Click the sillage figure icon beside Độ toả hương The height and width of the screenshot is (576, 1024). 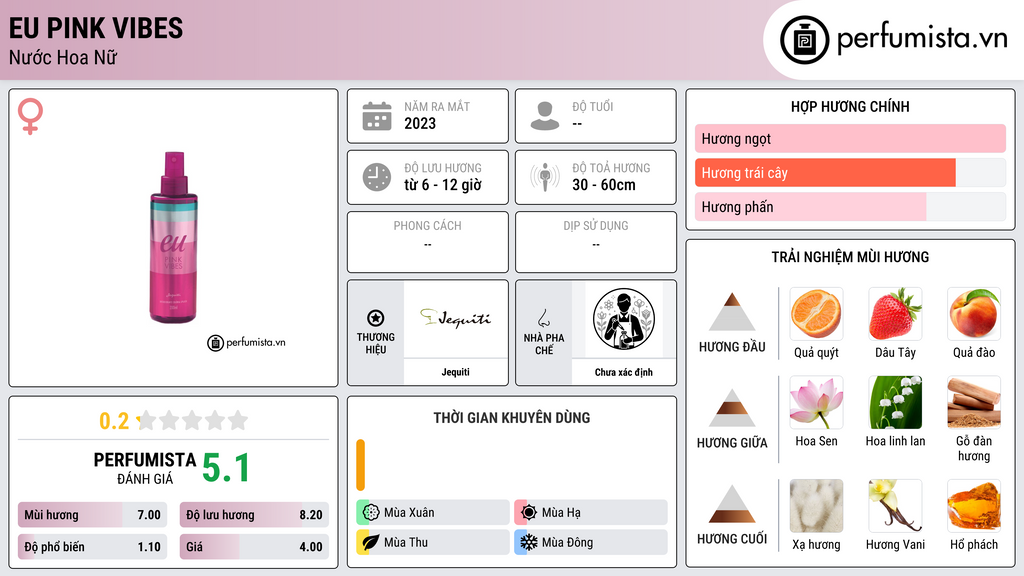pos(545,177)
